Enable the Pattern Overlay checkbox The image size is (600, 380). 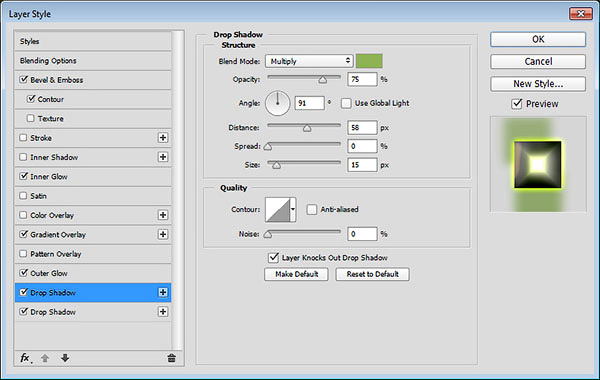pyautogui.click(x=23, y=254)
